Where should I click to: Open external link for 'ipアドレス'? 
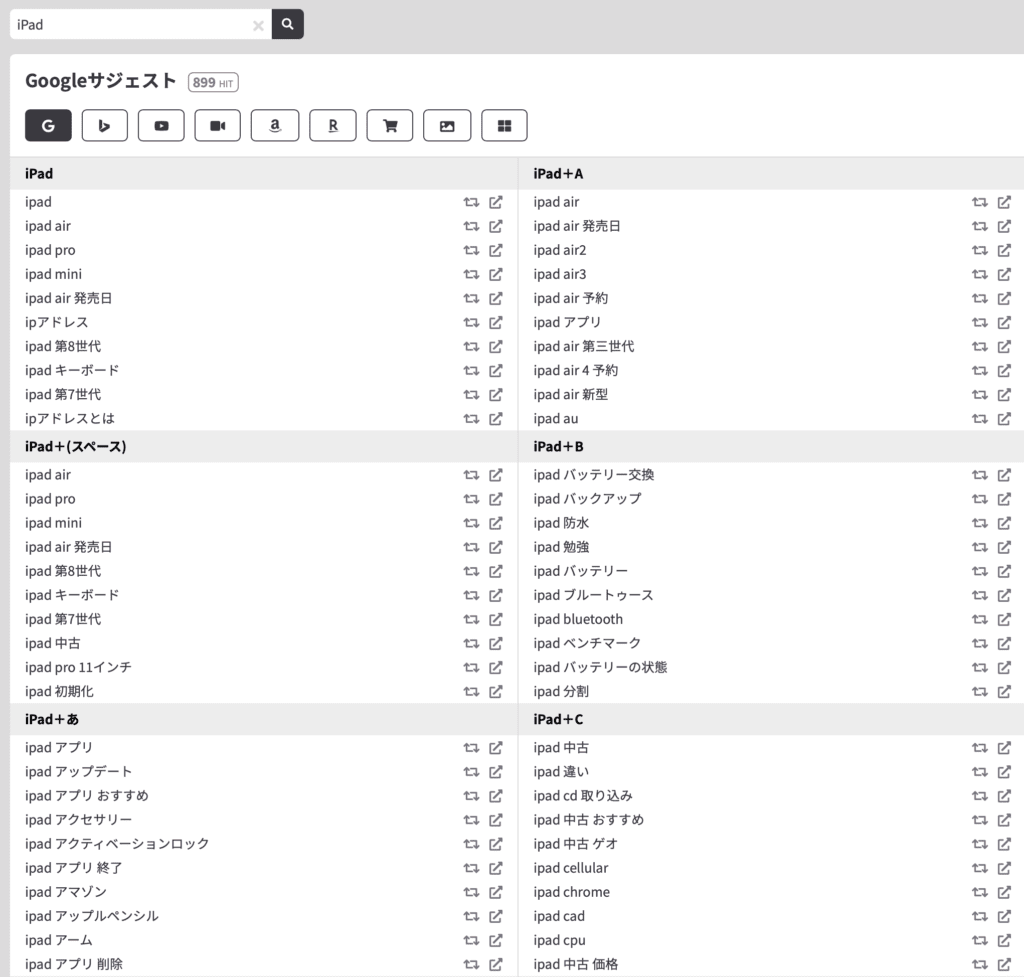pyautogui.click(x=496, y=323)
